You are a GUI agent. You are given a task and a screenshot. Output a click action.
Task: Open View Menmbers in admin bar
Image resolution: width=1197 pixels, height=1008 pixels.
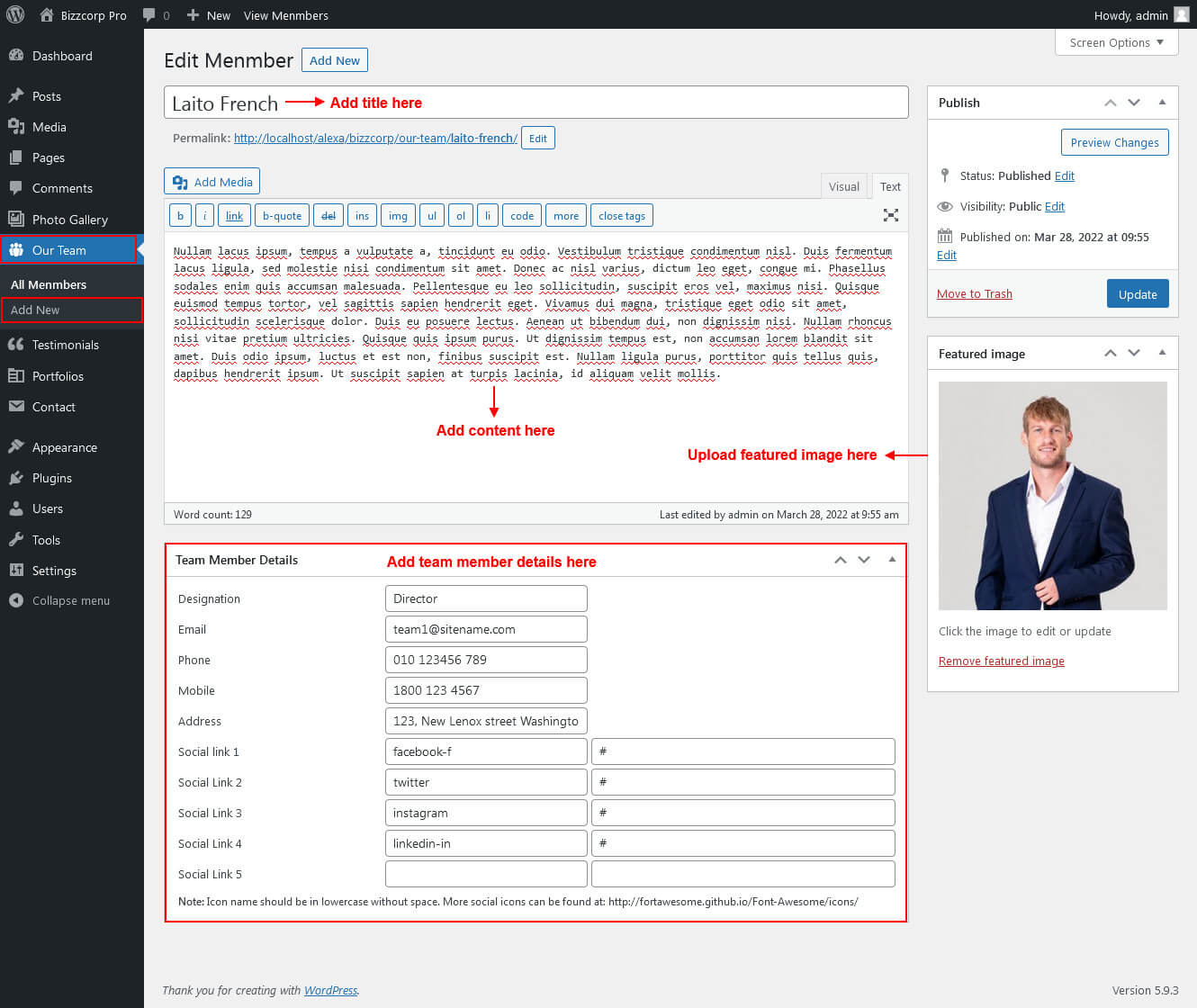[x=285, y=15]
